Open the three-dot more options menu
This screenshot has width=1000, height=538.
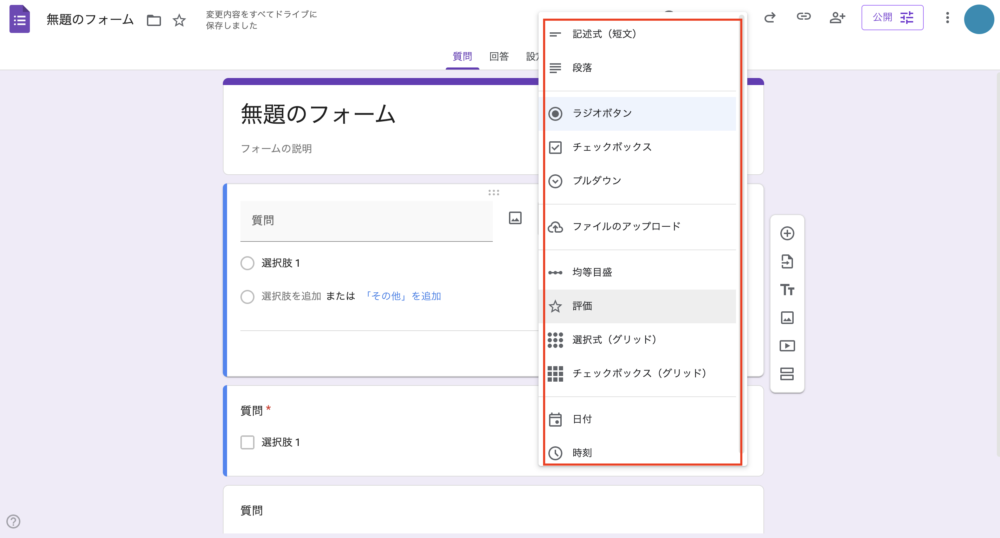click(x=947, y=18)
